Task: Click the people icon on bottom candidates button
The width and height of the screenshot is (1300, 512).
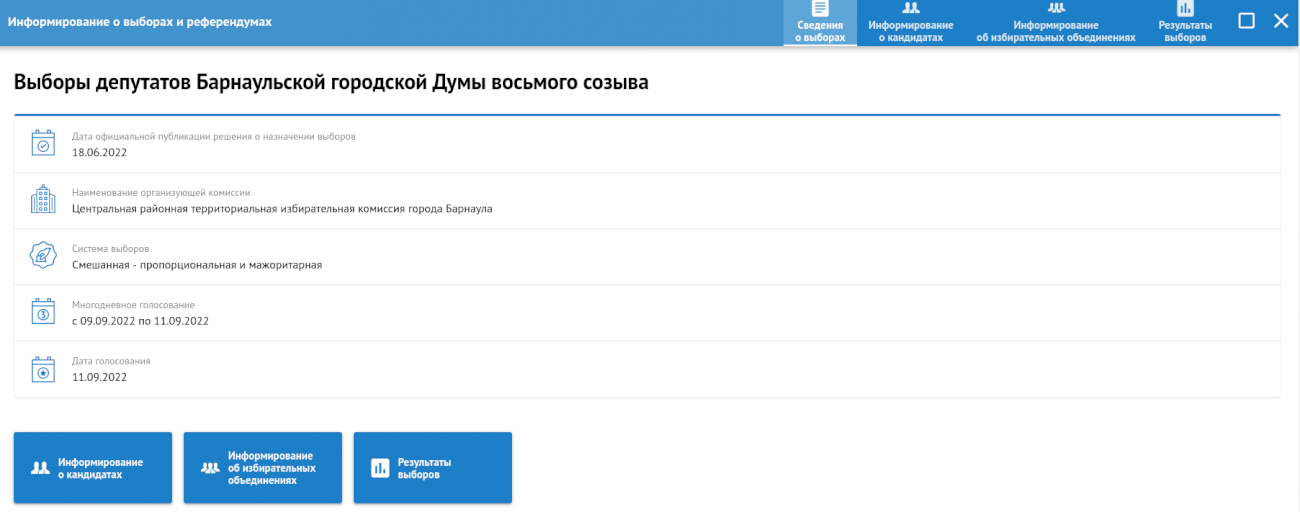Action: click(x=41, y=468)
